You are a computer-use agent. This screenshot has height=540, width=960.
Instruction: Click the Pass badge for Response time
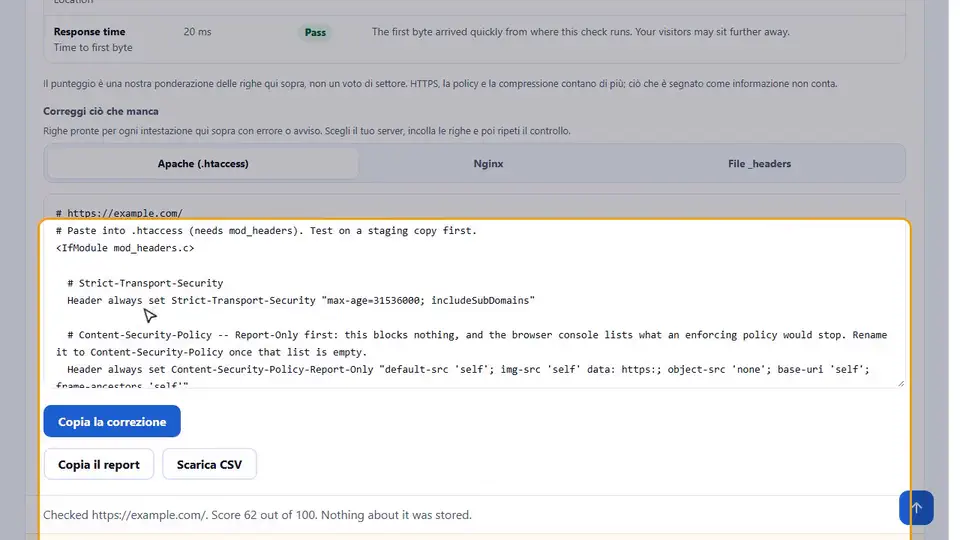(x=315, y=32)
